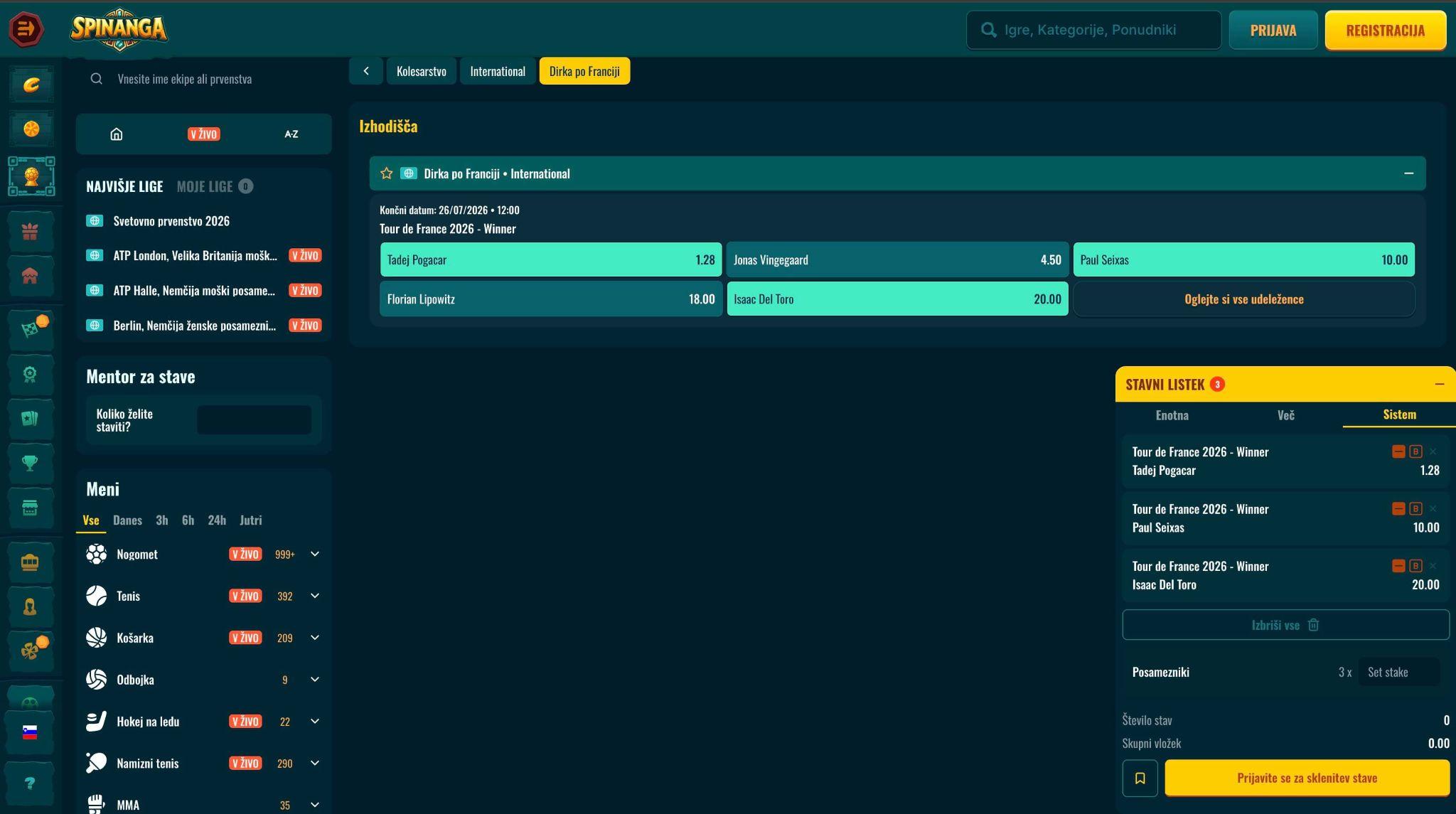Click Koliko želite staviti amount field
This screenshot has width=1456, height=814.
tap(254, 420)
